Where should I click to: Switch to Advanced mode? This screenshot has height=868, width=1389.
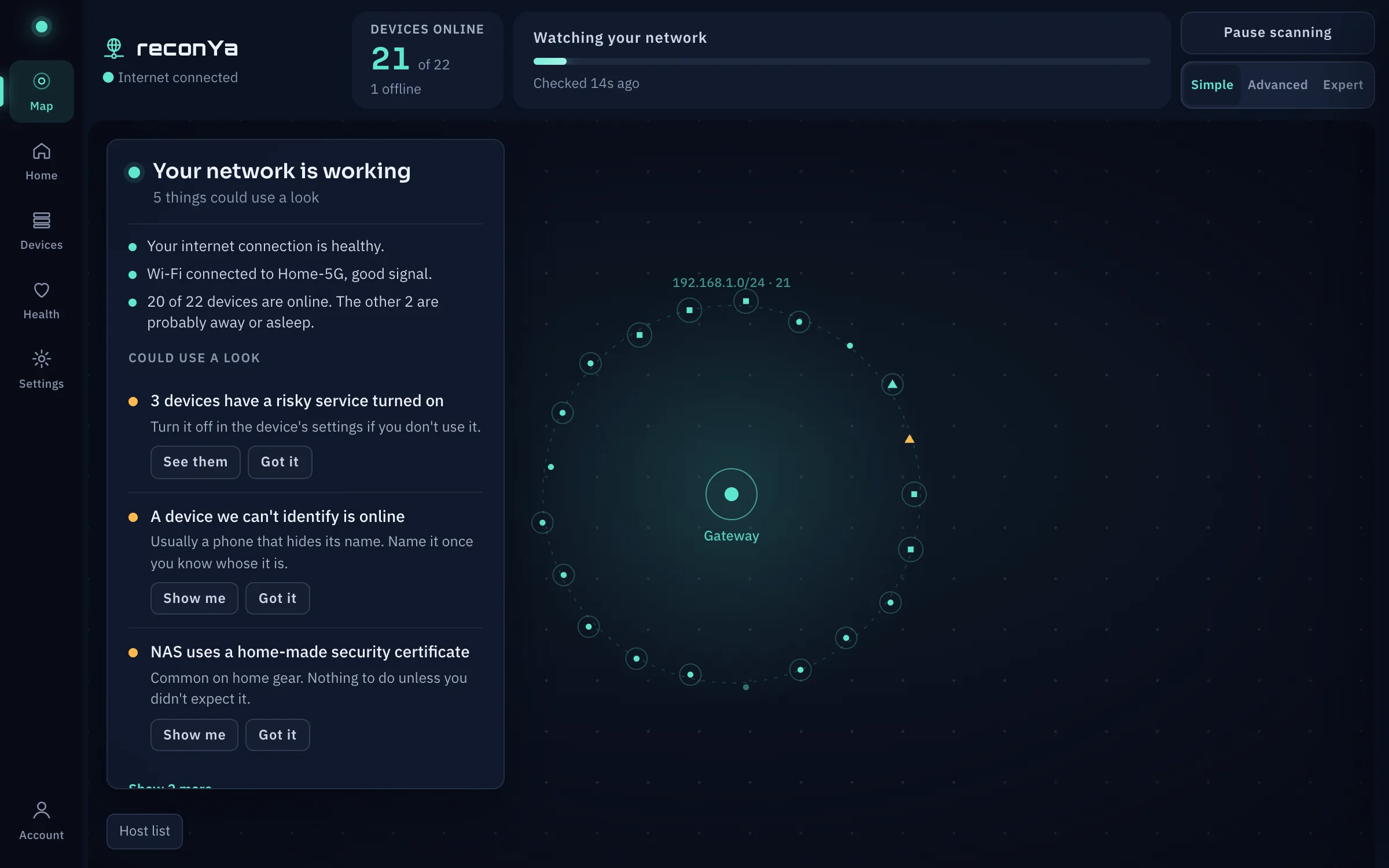click(x=1277, y=85)
